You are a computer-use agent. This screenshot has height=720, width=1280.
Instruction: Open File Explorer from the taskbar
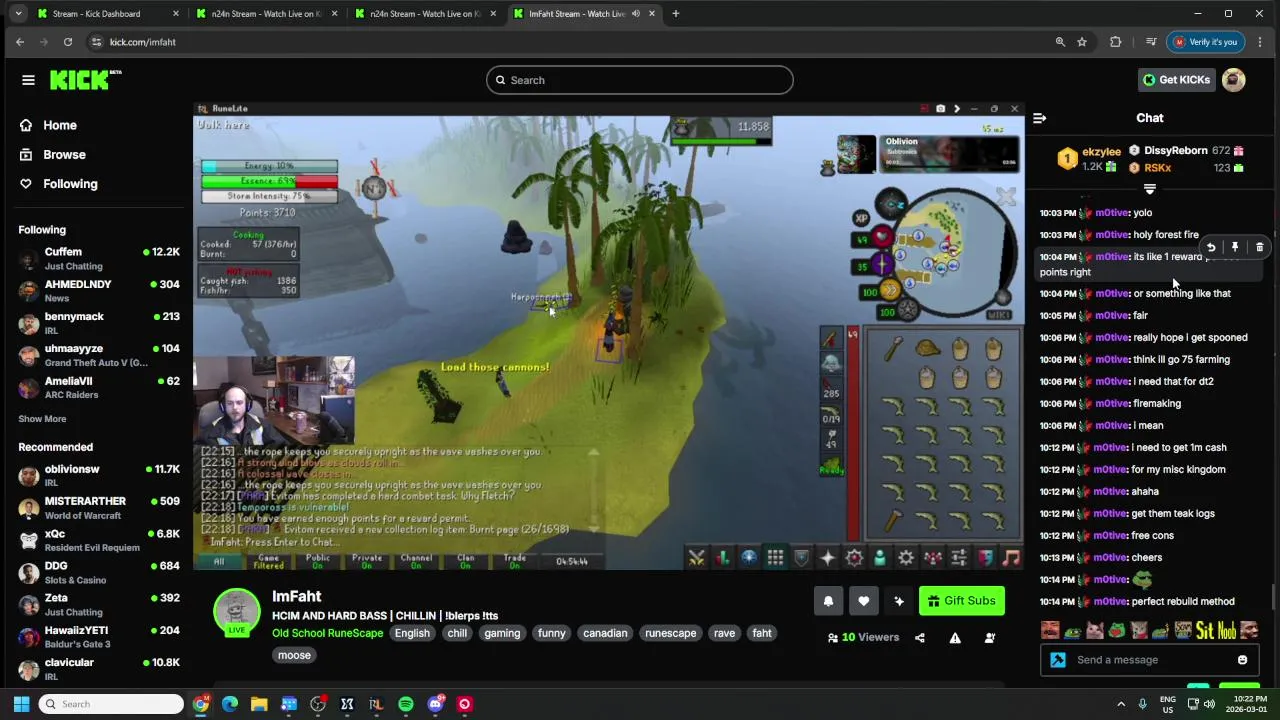tap(259, 704)
